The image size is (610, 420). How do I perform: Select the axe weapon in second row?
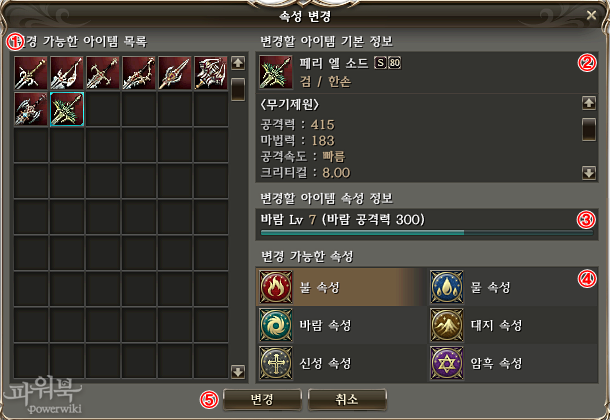31,109
